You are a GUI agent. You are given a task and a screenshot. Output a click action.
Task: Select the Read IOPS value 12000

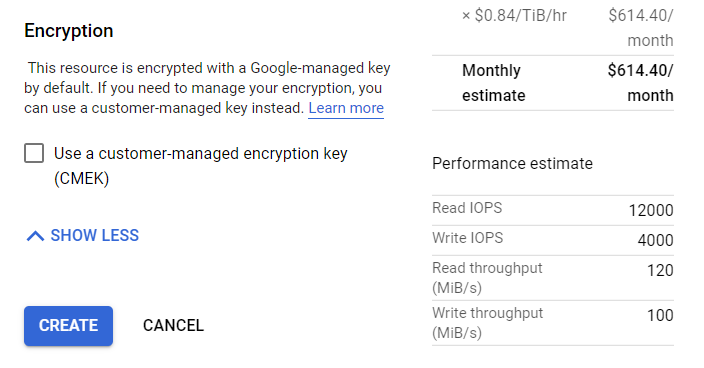(x=651, y=210)
